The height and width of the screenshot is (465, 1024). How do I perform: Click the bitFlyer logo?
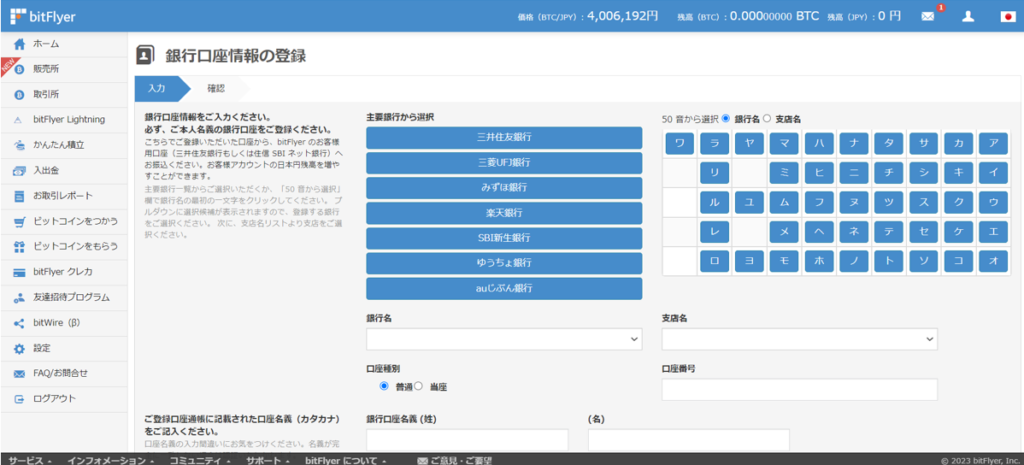[42, 17]
